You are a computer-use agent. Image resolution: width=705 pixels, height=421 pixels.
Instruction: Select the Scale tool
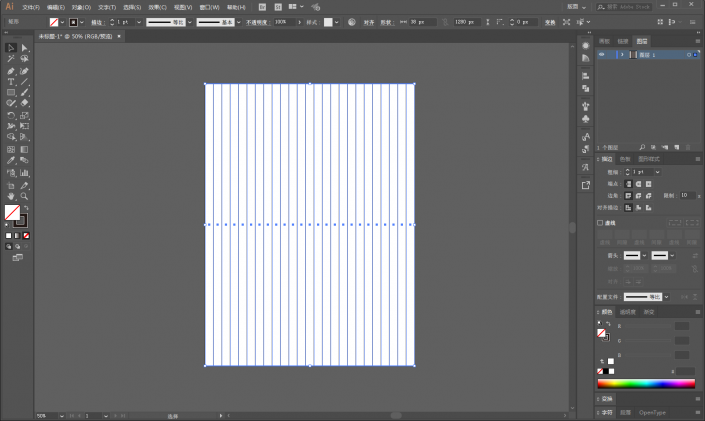[25, 116]
